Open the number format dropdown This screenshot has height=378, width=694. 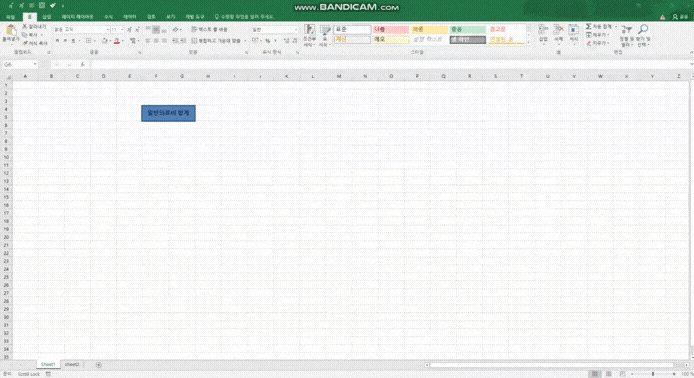[x=296, y=30]
